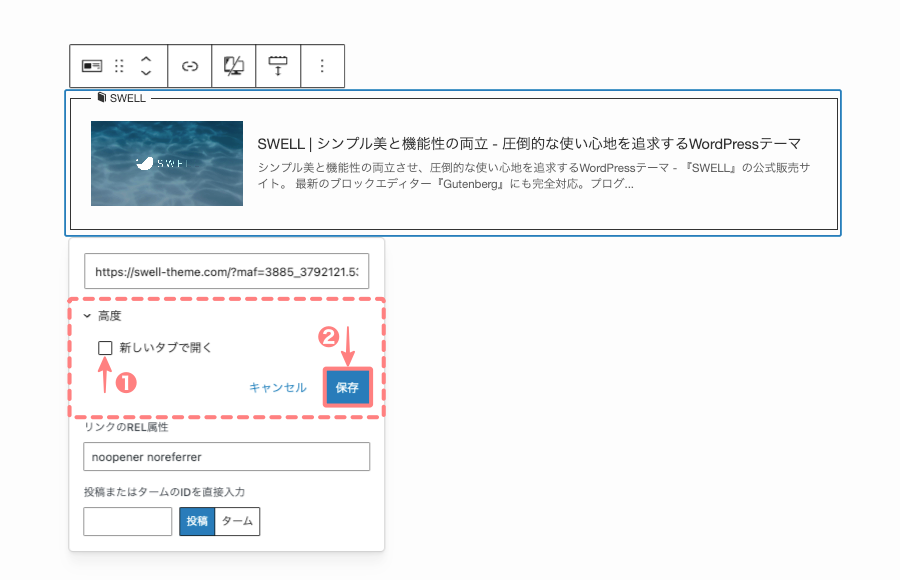Click the device visibility toolbar icon
The width and height of the screenshot is (900, 580).
click(x=234, y=66)
